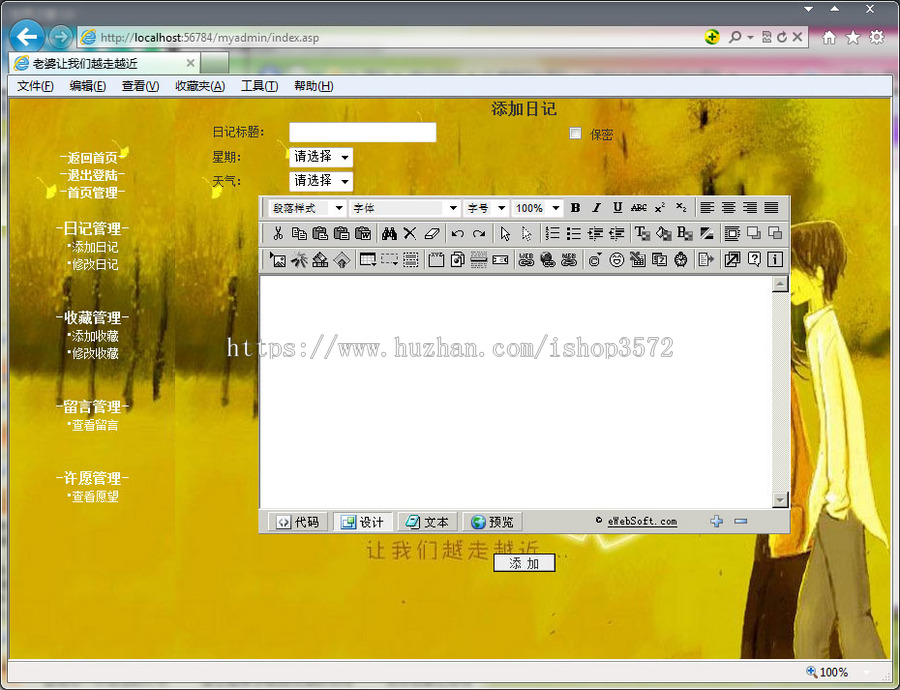The height and width of the screenshot is (690, 900).
Task: Open the 字体 font dropdown
Action: (x=405, y=208)
